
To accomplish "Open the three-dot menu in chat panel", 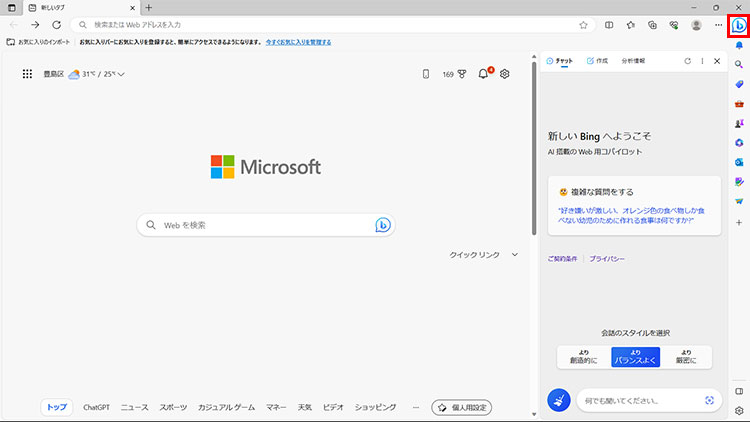I will pyautogui.click(x=702, y=61).
